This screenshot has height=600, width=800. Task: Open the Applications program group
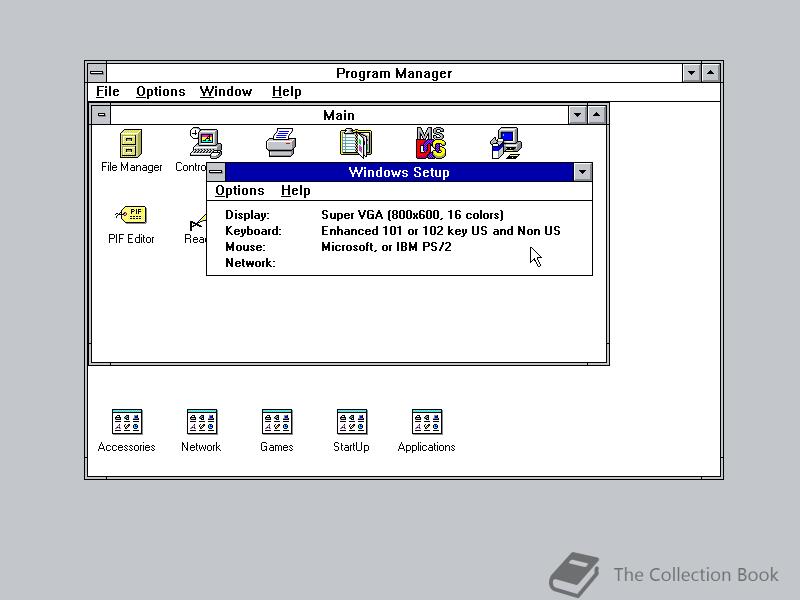[427, 422]
